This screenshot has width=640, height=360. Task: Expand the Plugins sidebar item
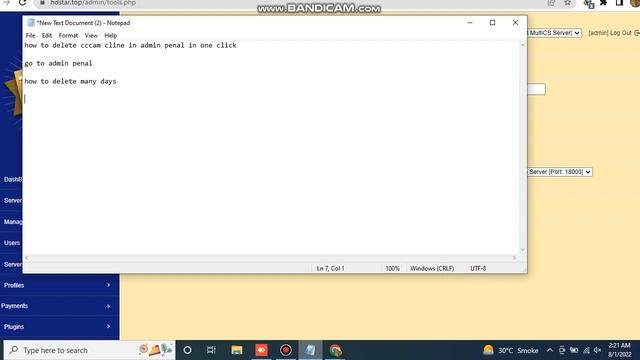point(60,327)
